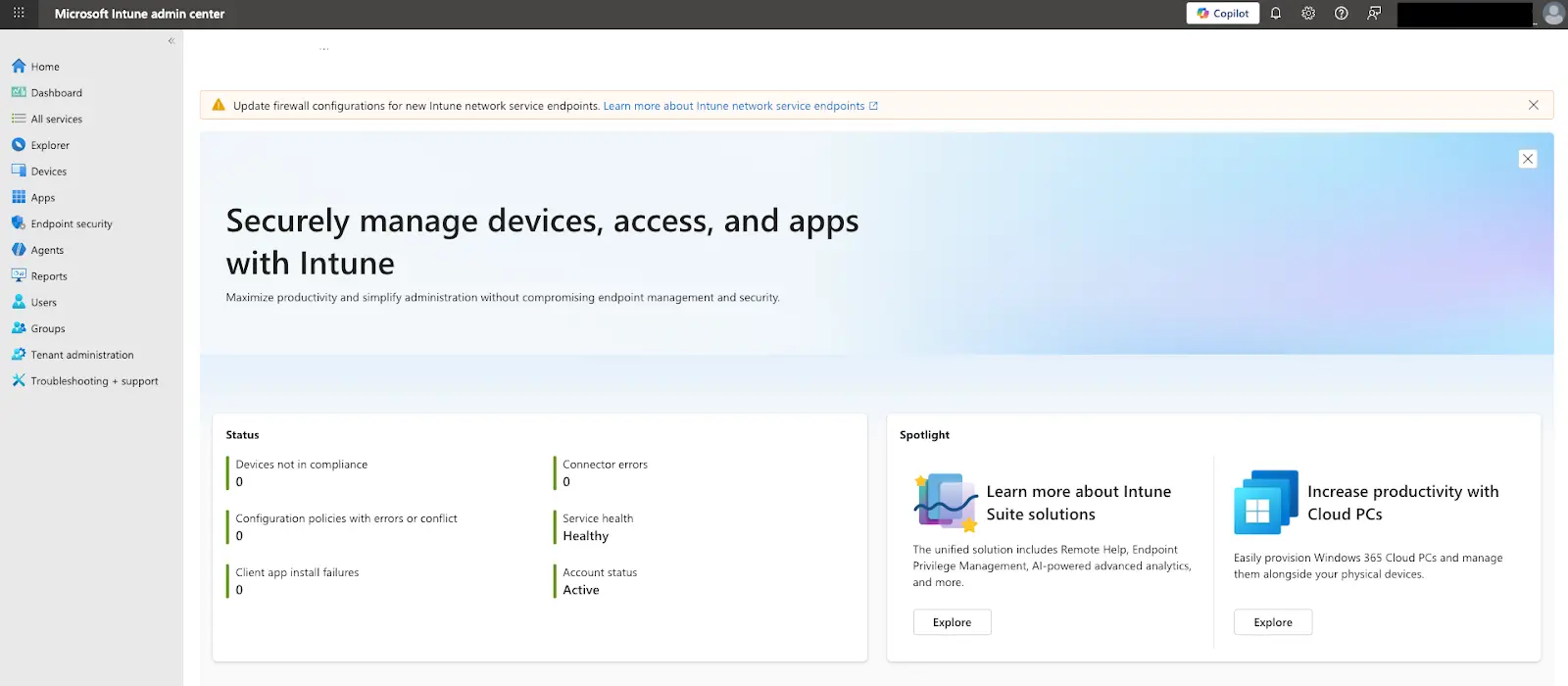Click the warning triangle icon in banner
1568x686 pixels.
point(219,105)
